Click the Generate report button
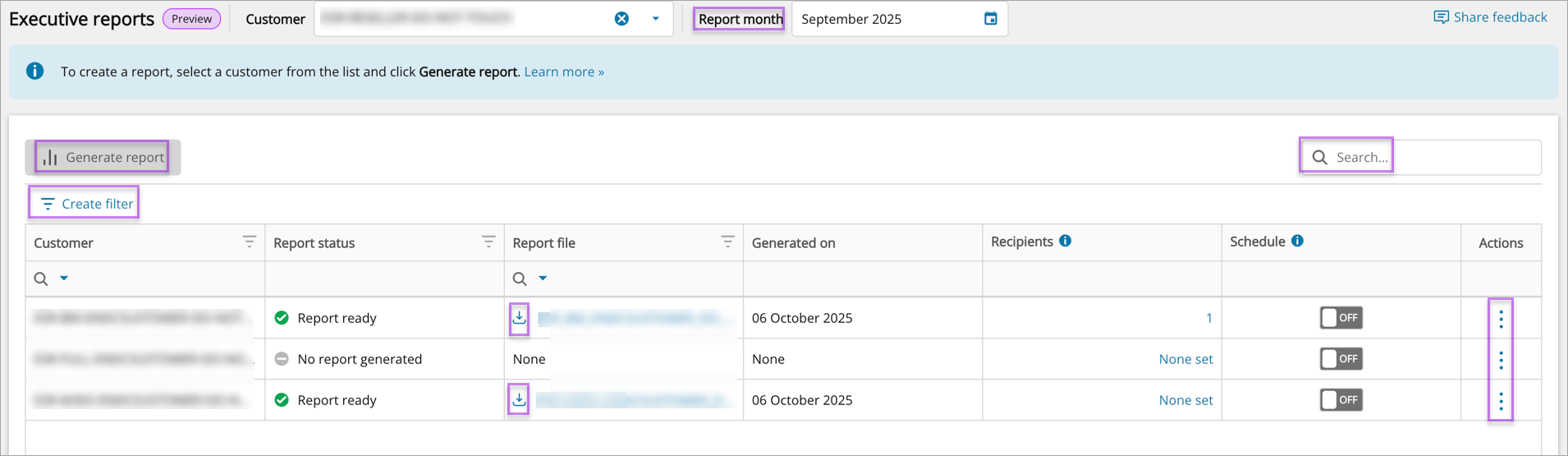Image resolution: width=1568 pixels, height=456 pixels. click(x=103, y=158)
